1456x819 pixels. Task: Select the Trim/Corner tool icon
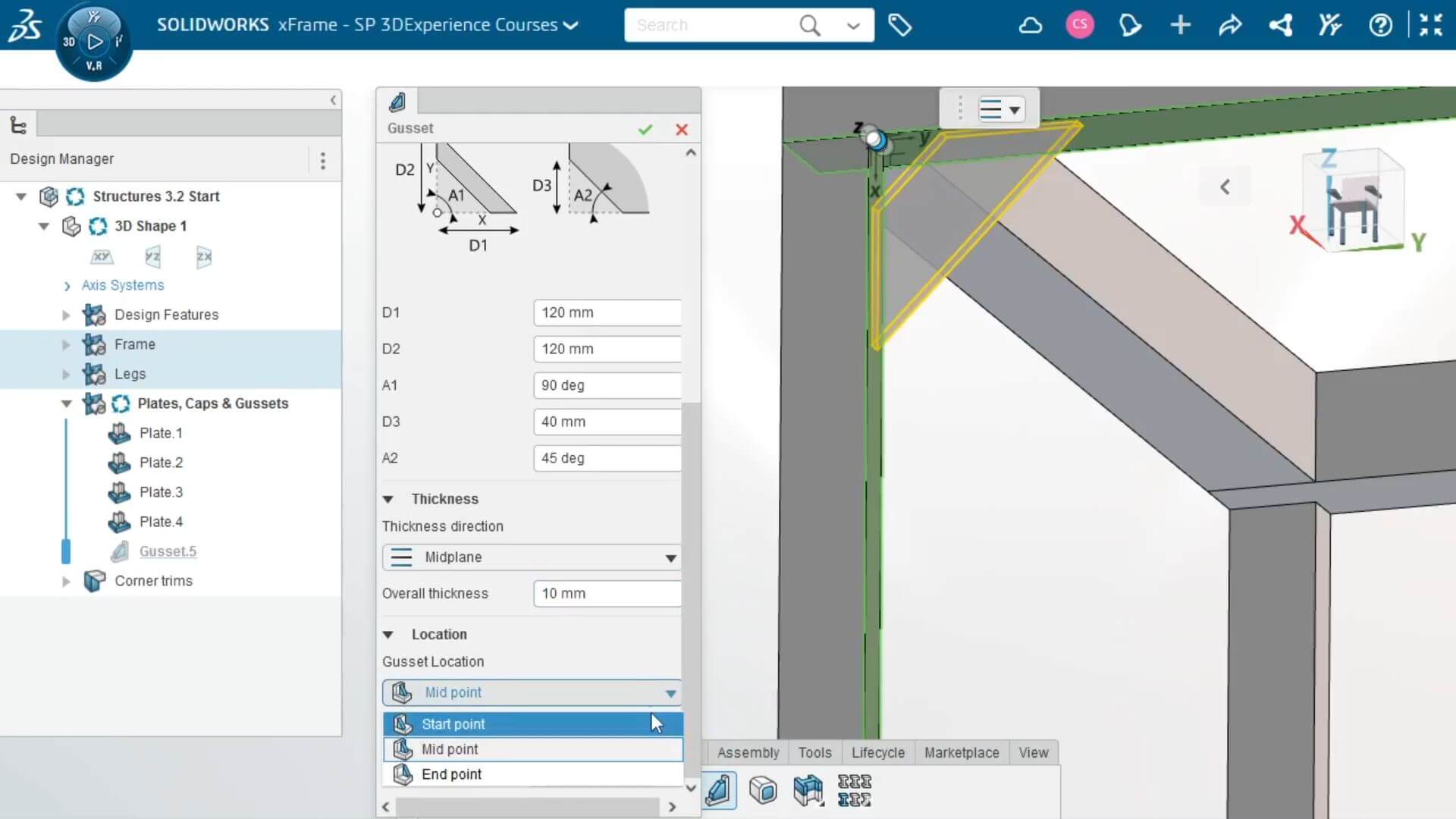tap(808, 790)
